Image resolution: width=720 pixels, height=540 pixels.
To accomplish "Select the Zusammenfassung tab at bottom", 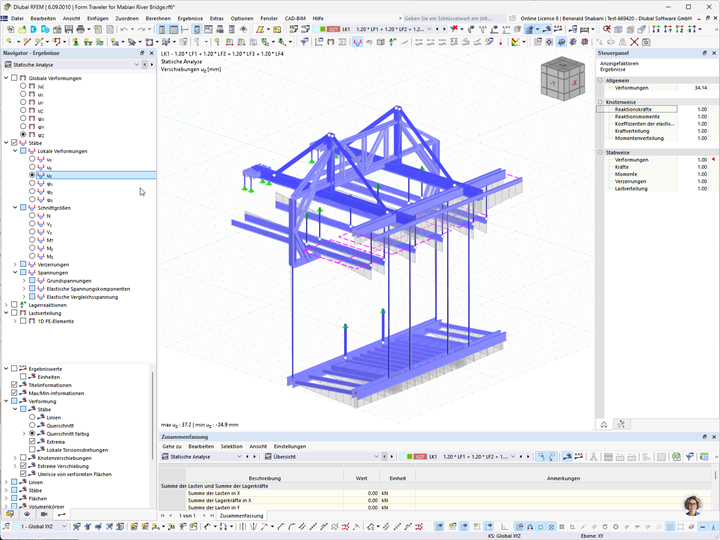I will (x=241, y=516).
